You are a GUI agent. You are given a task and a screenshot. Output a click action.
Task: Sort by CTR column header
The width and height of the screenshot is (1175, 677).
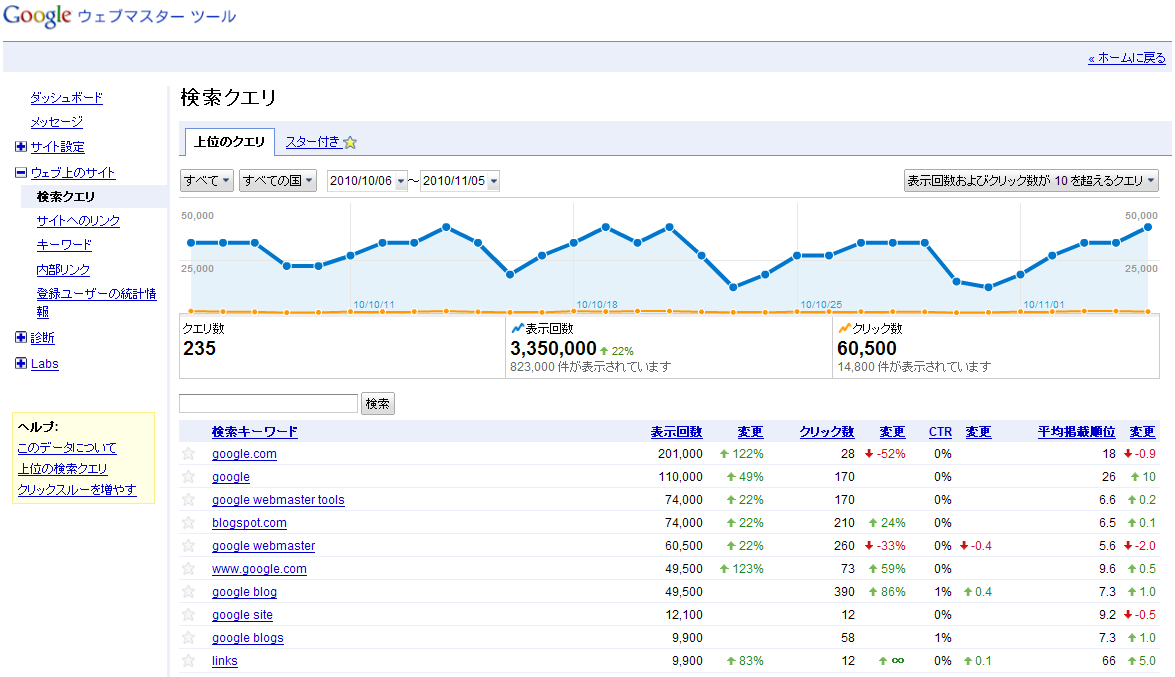click(x=940, y=432)
